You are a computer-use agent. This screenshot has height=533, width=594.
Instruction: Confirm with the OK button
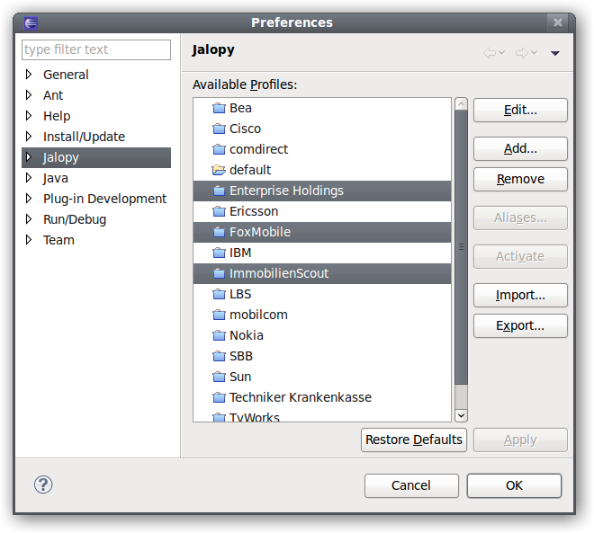pyautogui.click(x=514, y=486)
